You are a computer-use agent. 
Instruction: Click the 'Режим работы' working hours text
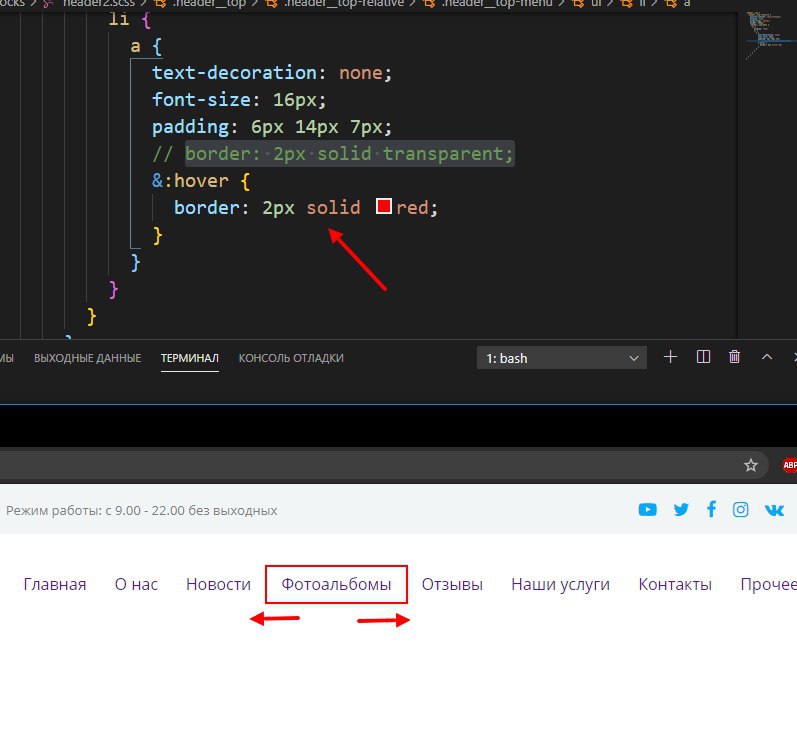[141, 510]
